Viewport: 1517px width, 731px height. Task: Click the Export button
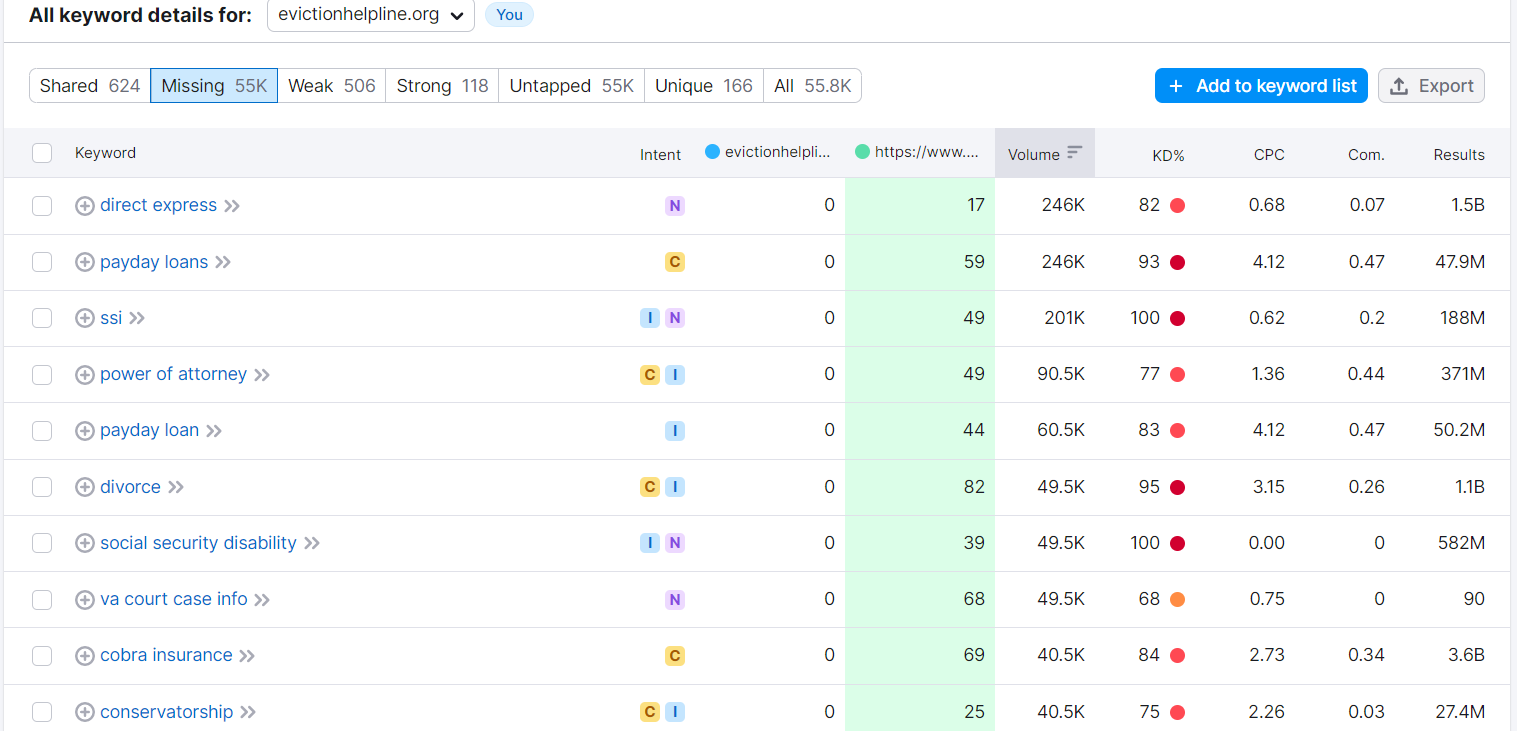tap(1431, 86)
